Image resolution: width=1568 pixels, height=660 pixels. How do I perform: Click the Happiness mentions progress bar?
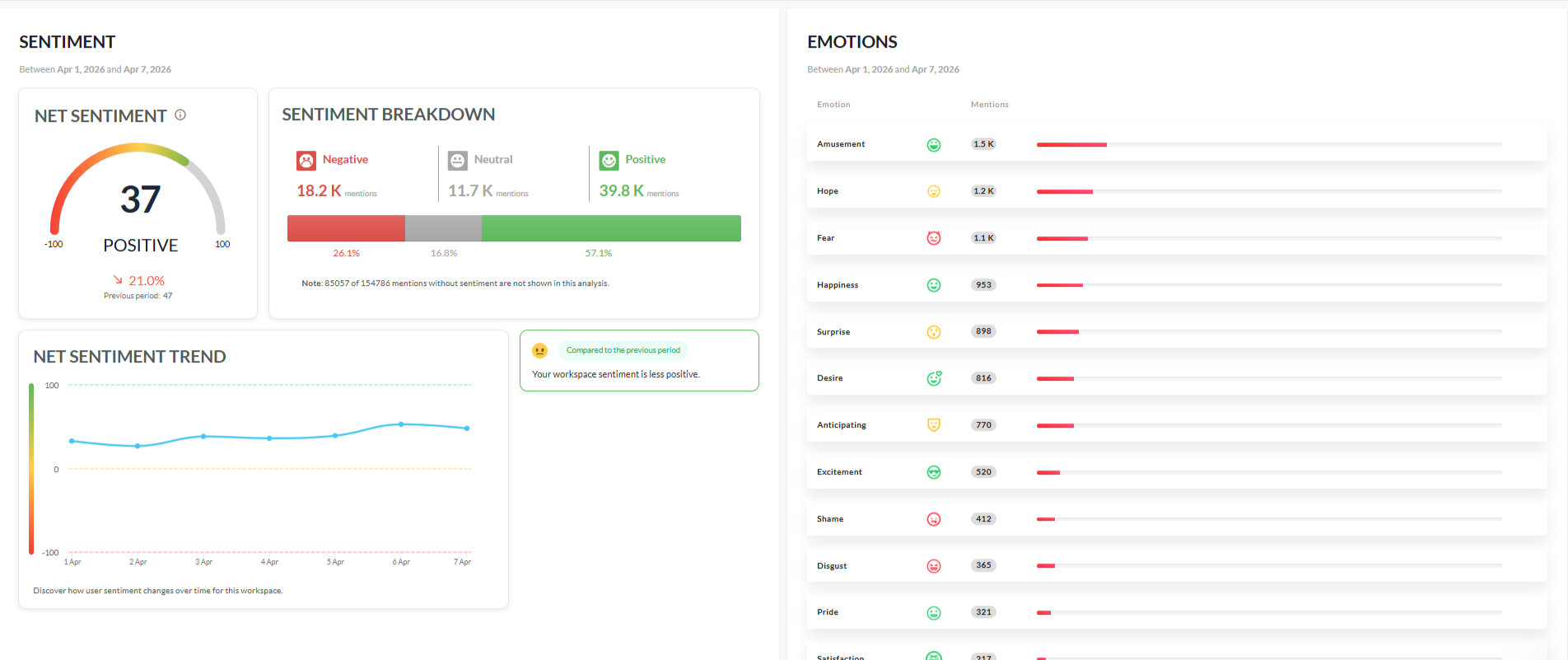click(1269, 285)
